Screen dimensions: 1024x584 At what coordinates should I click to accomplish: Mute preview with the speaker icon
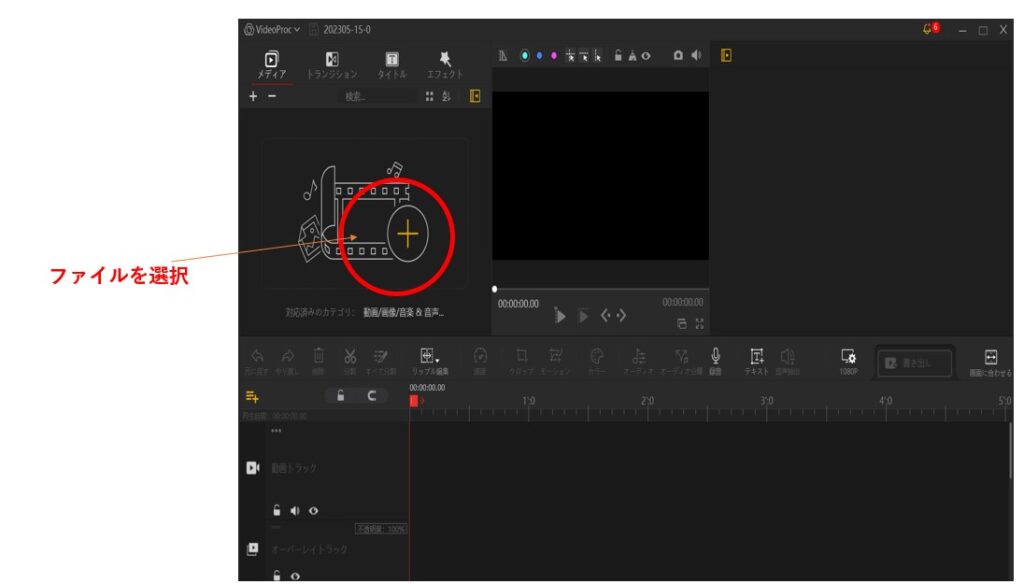(696, 56)
